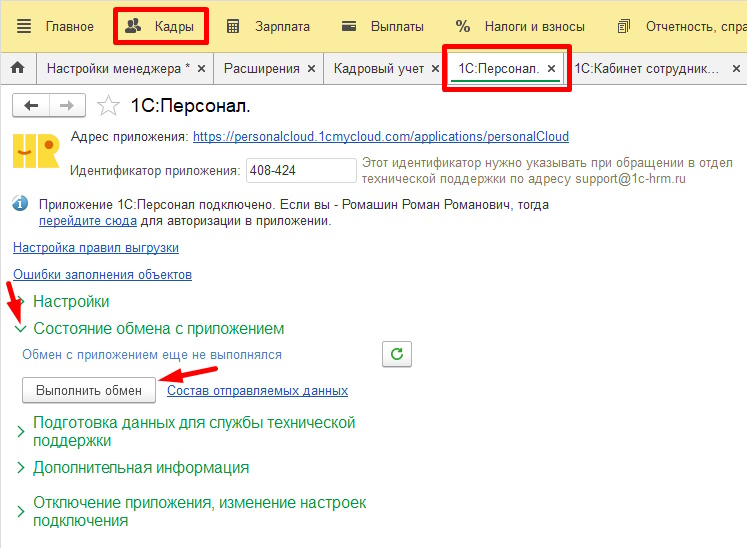The height and width of the screenshot is (548, 747).
Task: Add page to favorites with star
Action: tap(108, 105)
